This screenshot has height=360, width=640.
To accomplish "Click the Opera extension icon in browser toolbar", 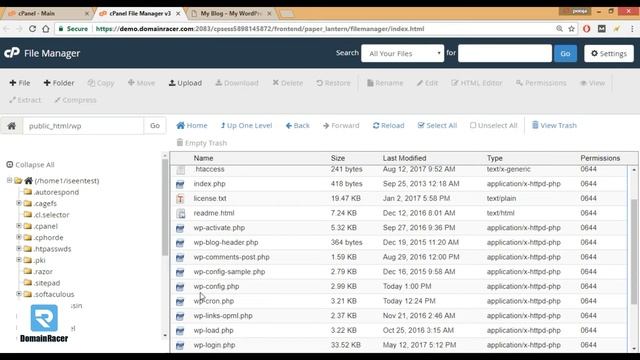I will tap(587, 29).
